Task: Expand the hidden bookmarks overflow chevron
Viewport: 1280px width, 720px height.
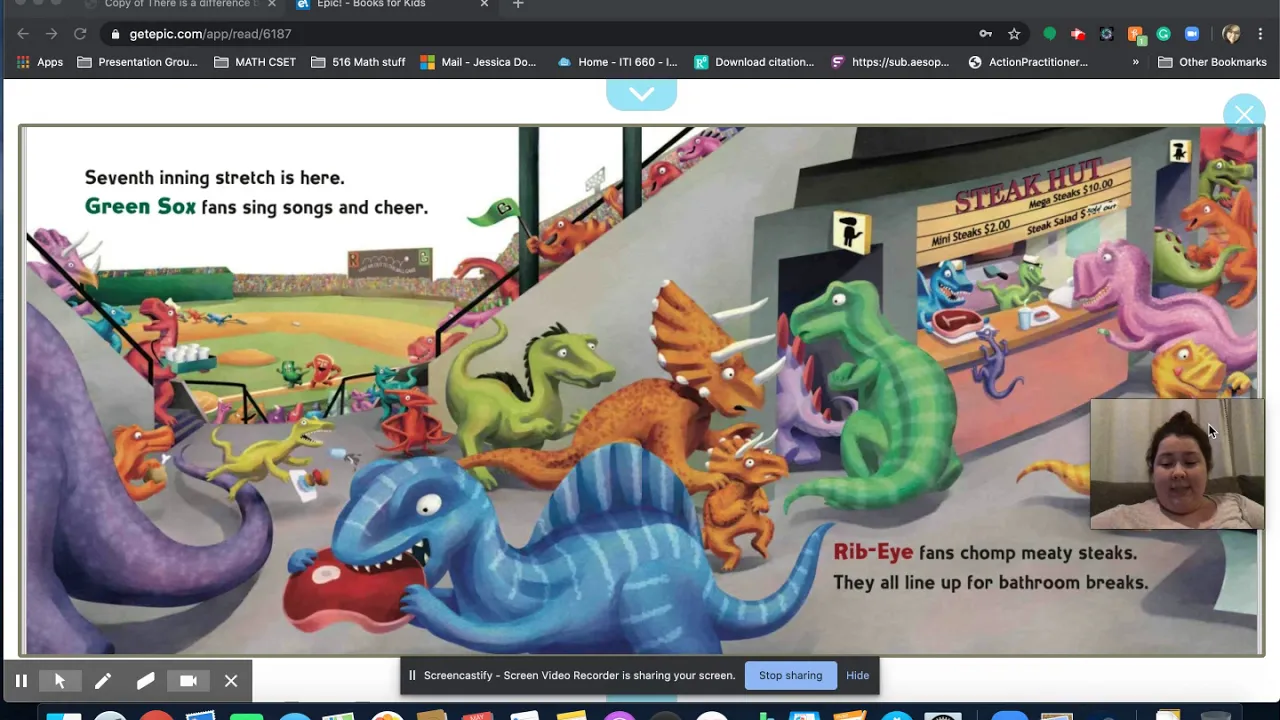Action: [x=1135, y=62]
